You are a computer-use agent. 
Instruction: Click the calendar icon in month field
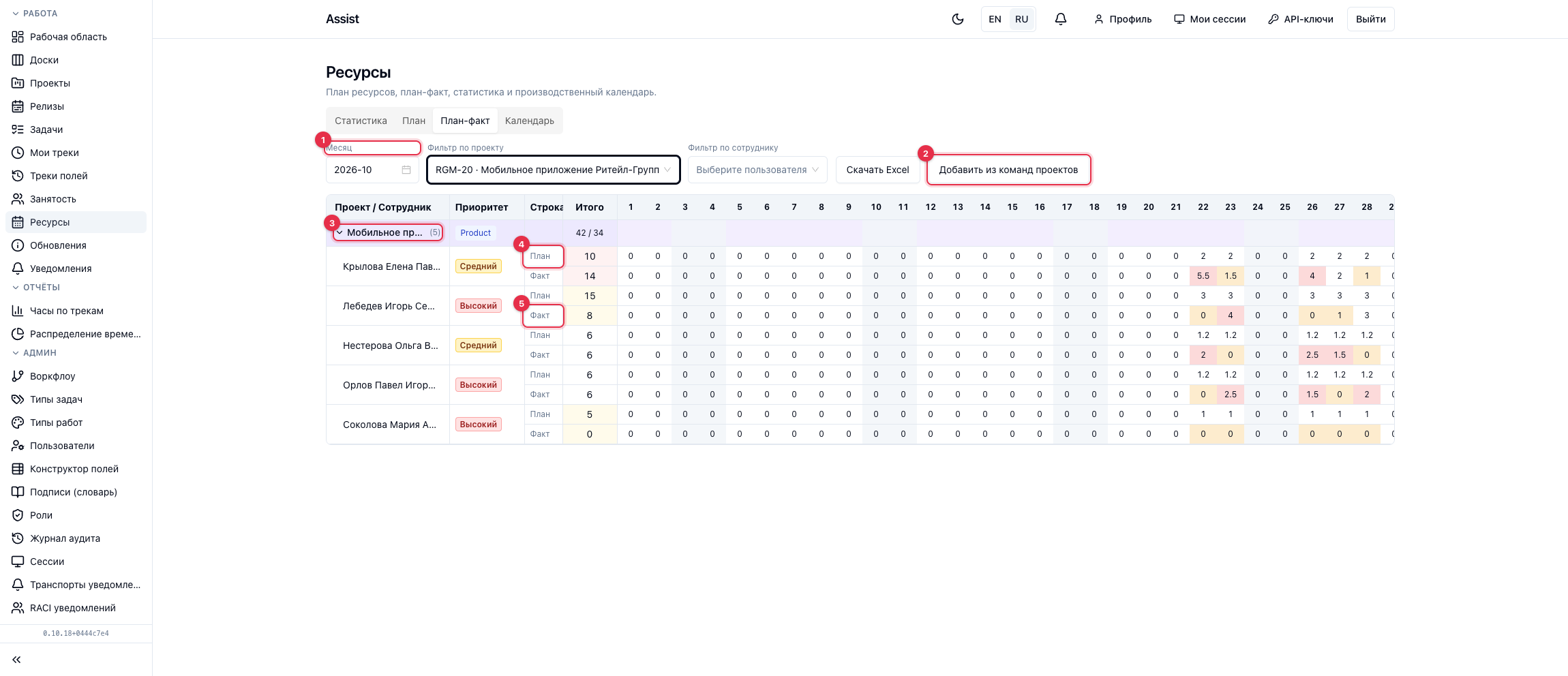tap(406, 170)
